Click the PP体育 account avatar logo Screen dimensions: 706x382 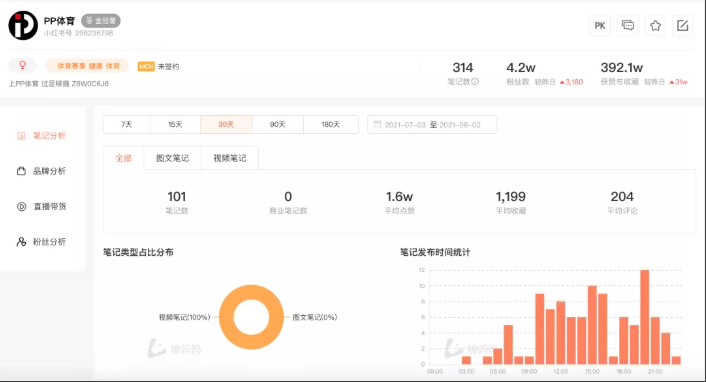tap(23, 25)
